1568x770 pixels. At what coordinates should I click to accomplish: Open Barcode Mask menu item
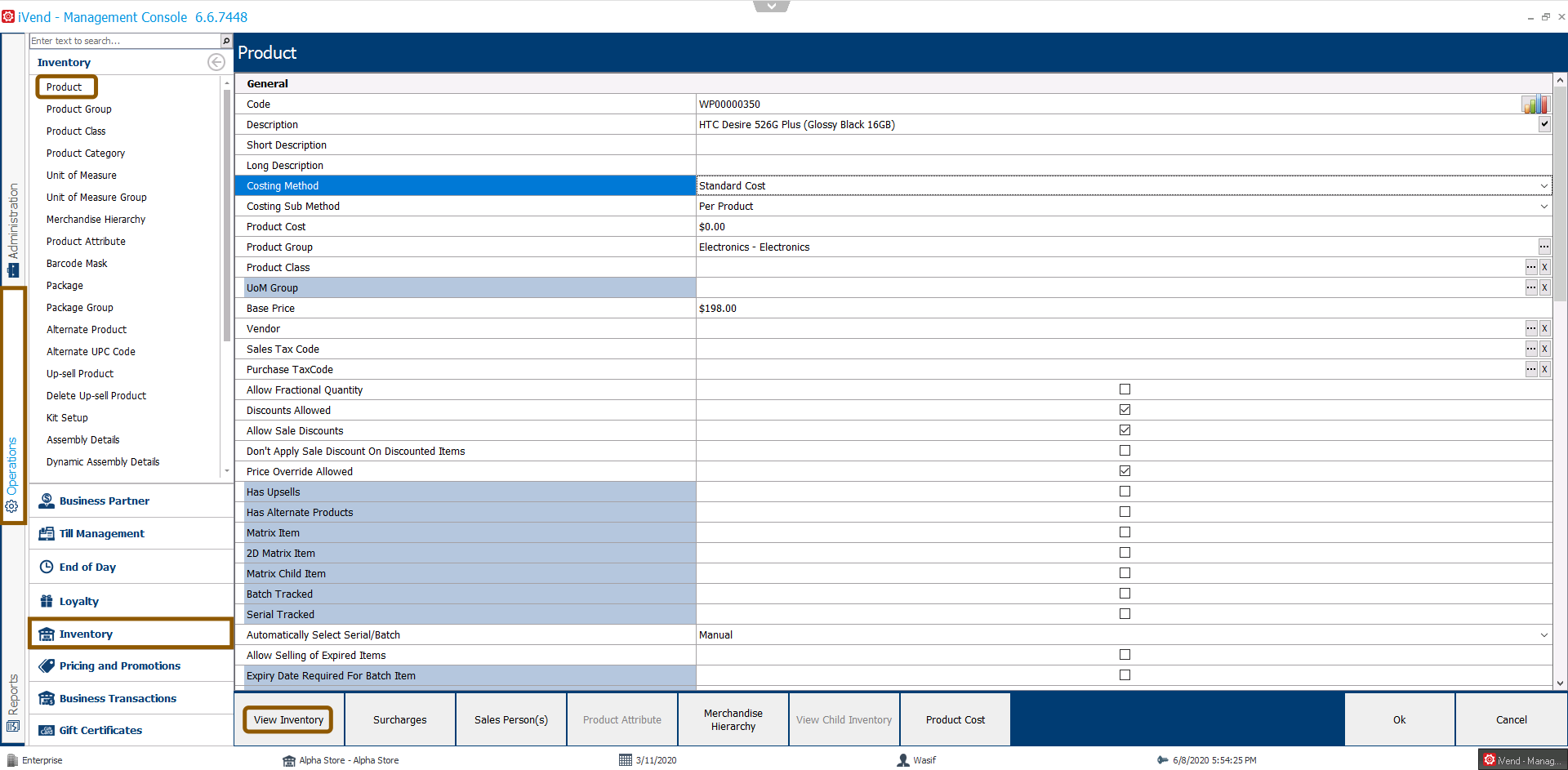(x=77, y=263)
